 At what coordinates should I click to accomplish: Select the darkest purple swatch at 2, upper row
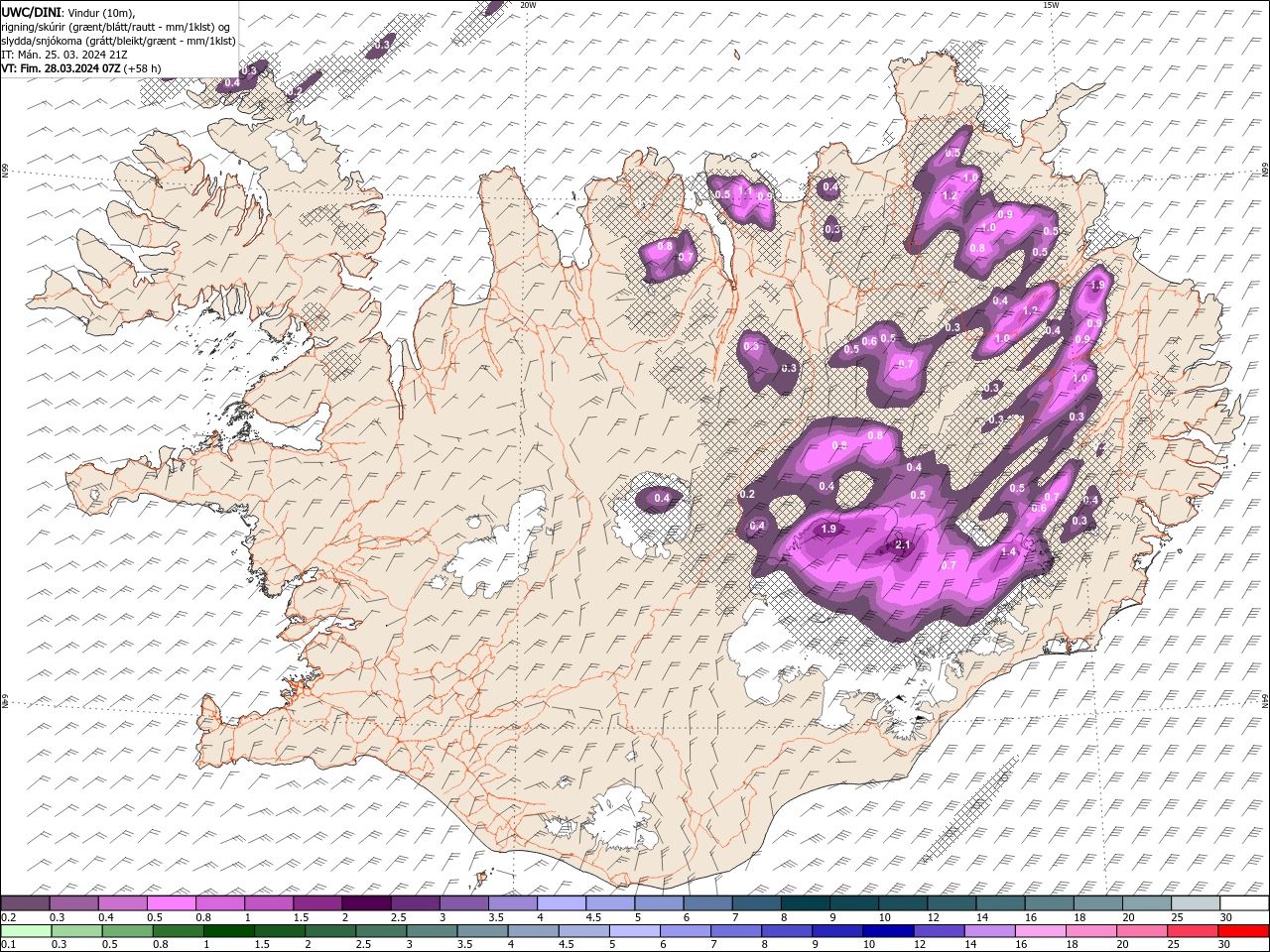click(366, 903)
